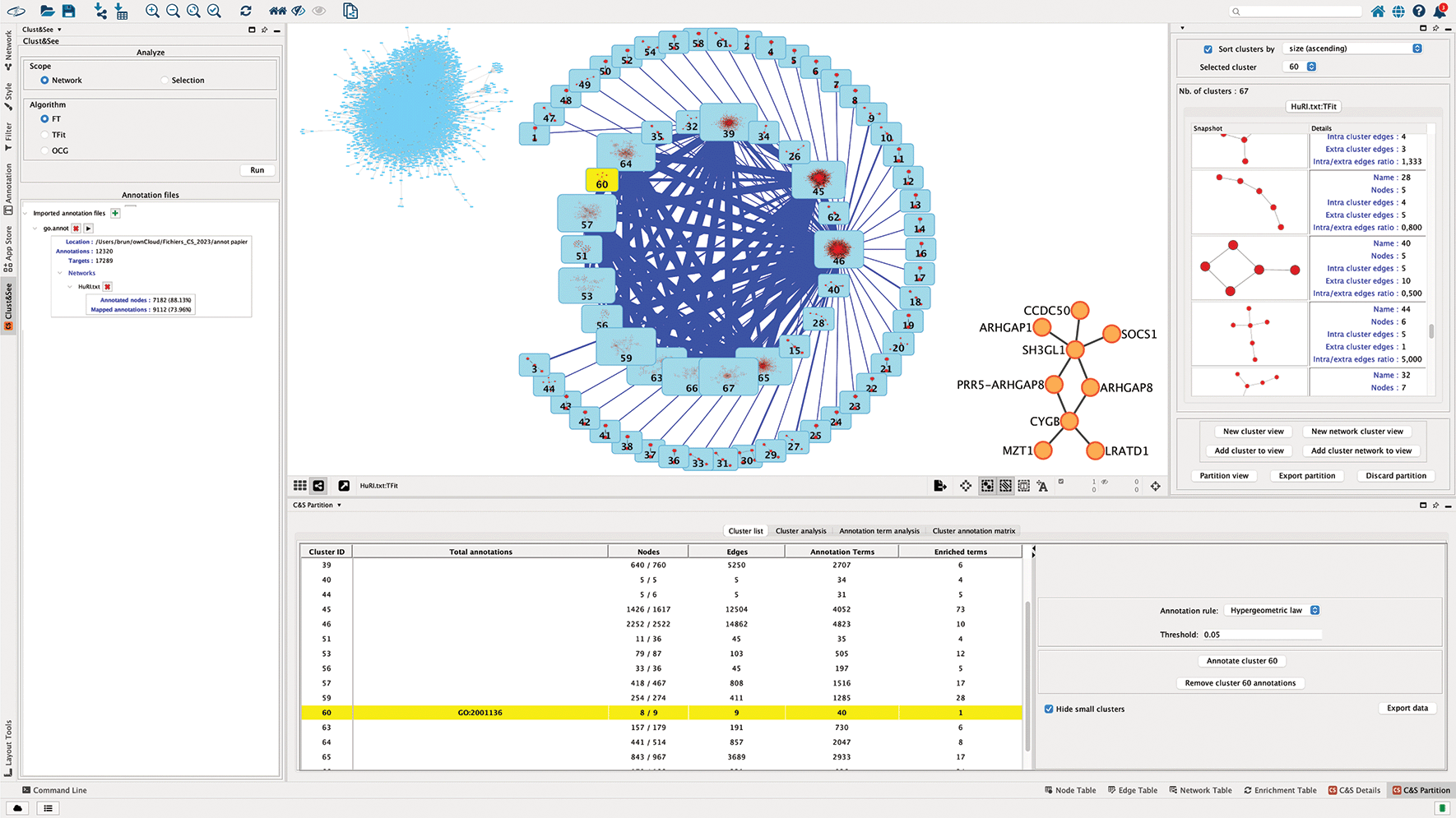This screenshot has height=818, width=1456.
Task: Choose Selection as the analysis scope
Action: coord(165,81)
